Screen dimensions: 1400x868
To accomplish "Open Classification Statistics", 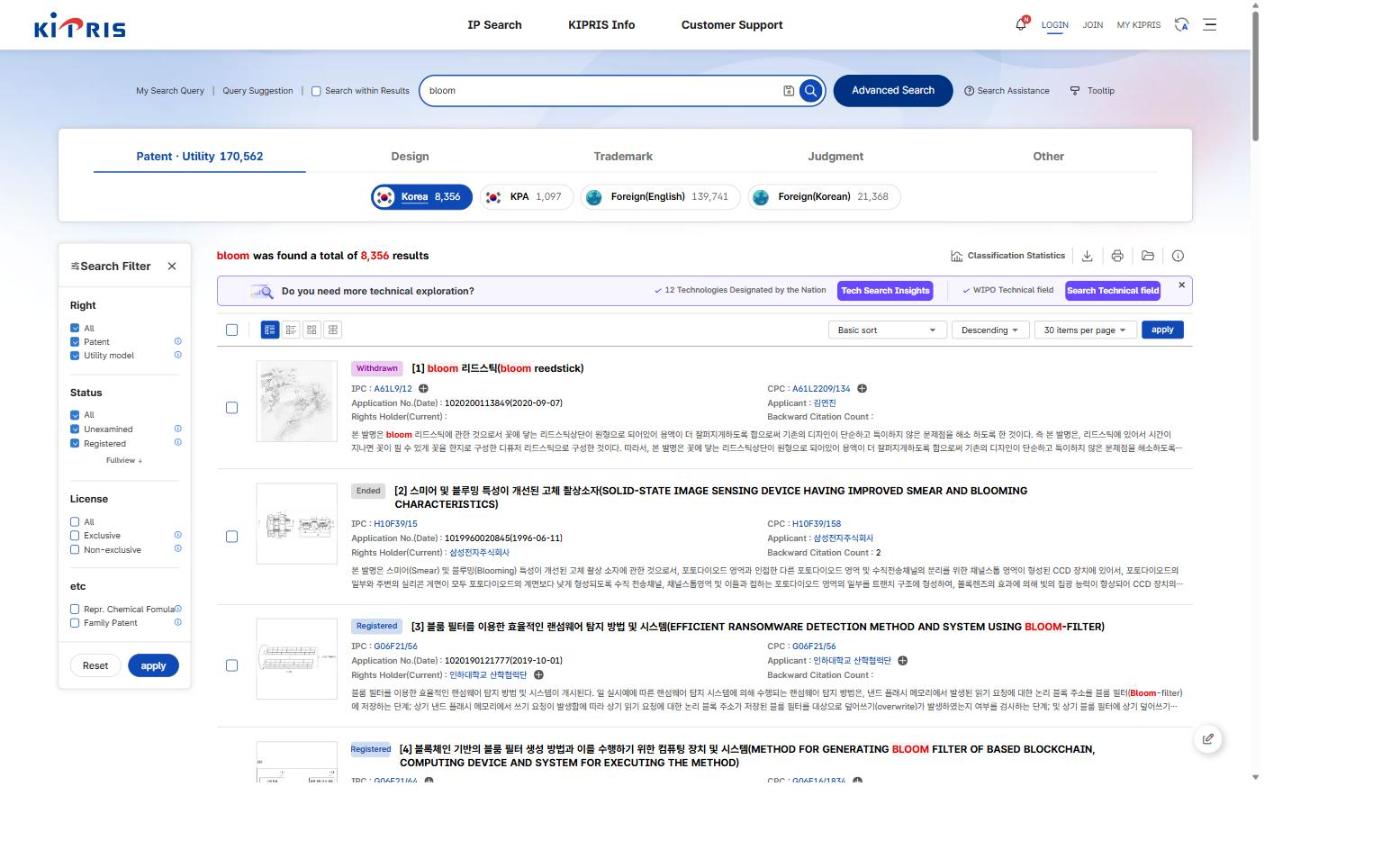I will pos(1007,256).
